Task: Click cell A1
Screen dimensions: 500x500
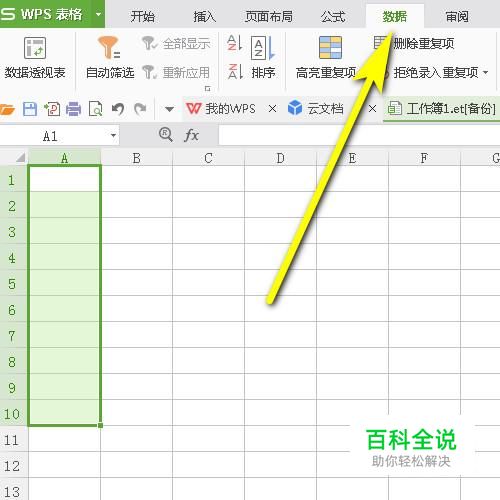Action: (x=65, y=179)
